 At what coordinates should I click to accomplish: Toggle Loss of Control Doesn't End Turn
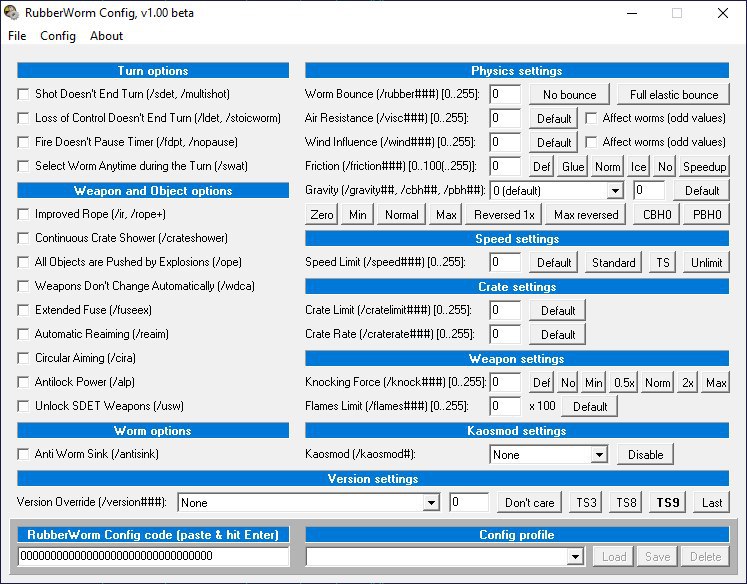pyautogui.click(x=23, y=118)
